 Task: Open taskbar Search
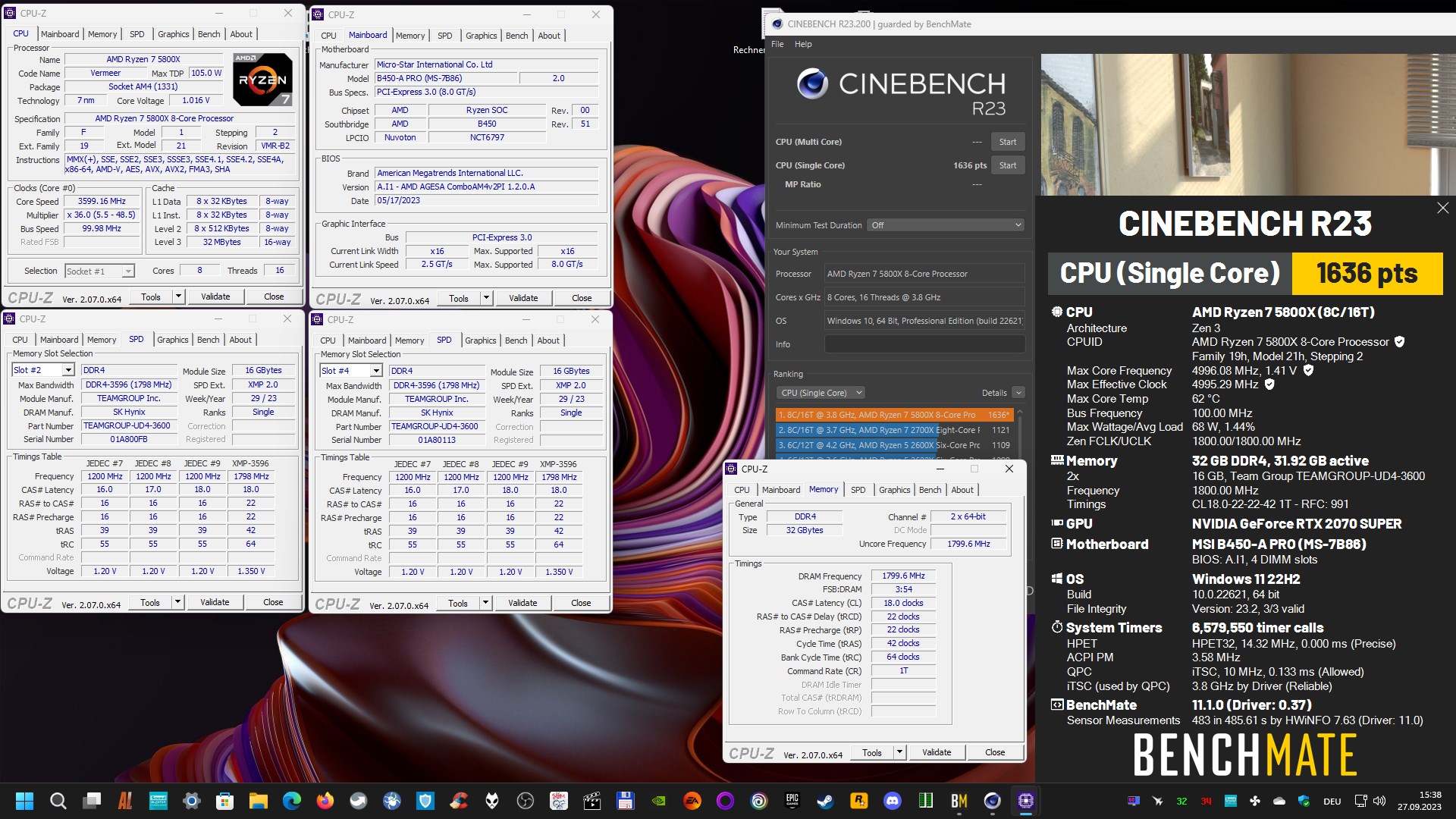[58, 801]
